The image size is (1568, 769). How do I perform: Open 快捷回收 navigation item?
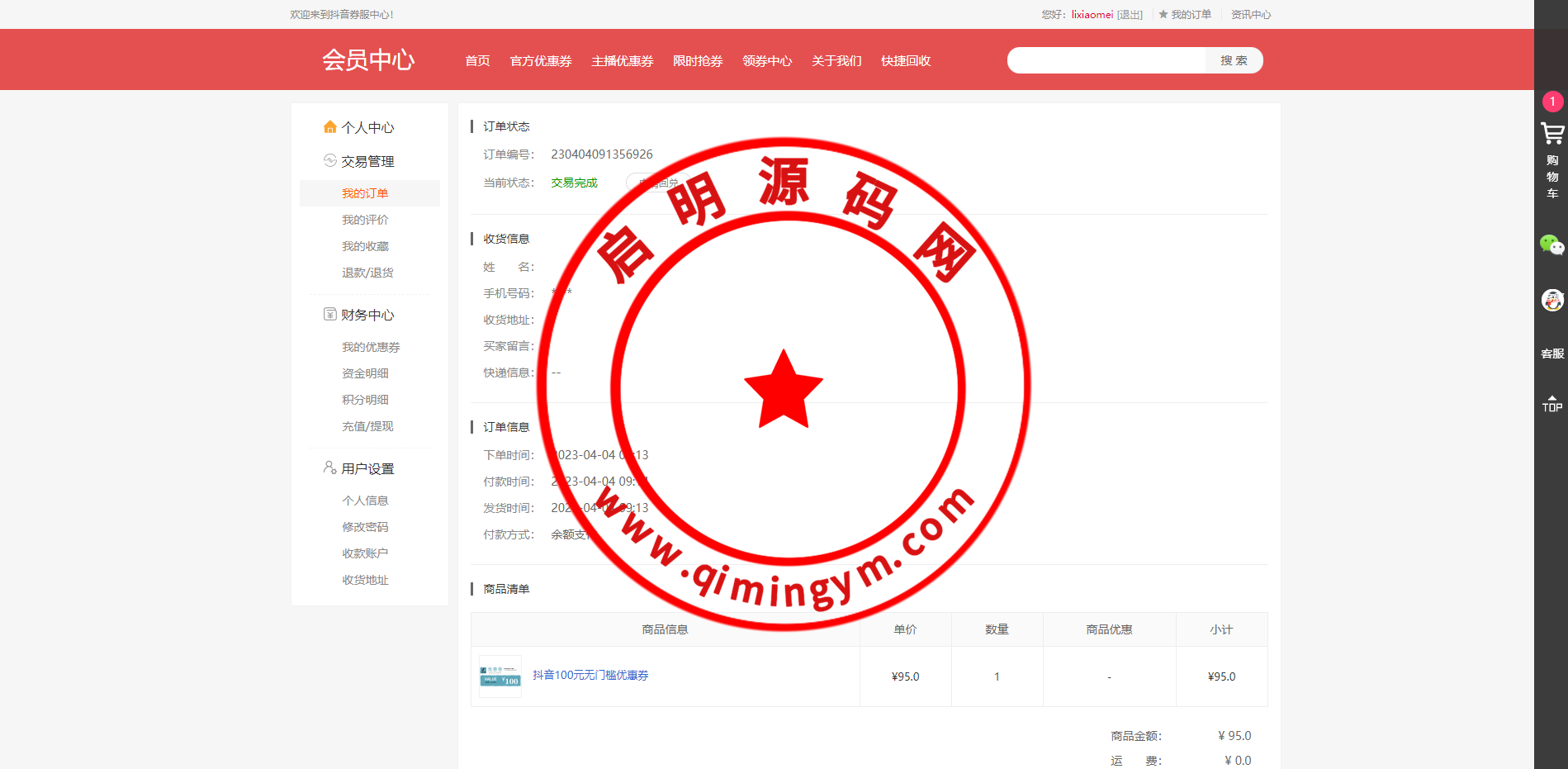pyautogui.click(x=906, y=61)
